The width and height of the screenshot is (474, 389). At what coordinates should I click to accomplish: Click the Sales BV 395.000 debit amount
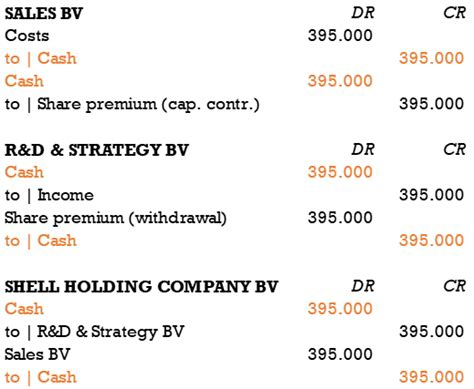point(340,354)
